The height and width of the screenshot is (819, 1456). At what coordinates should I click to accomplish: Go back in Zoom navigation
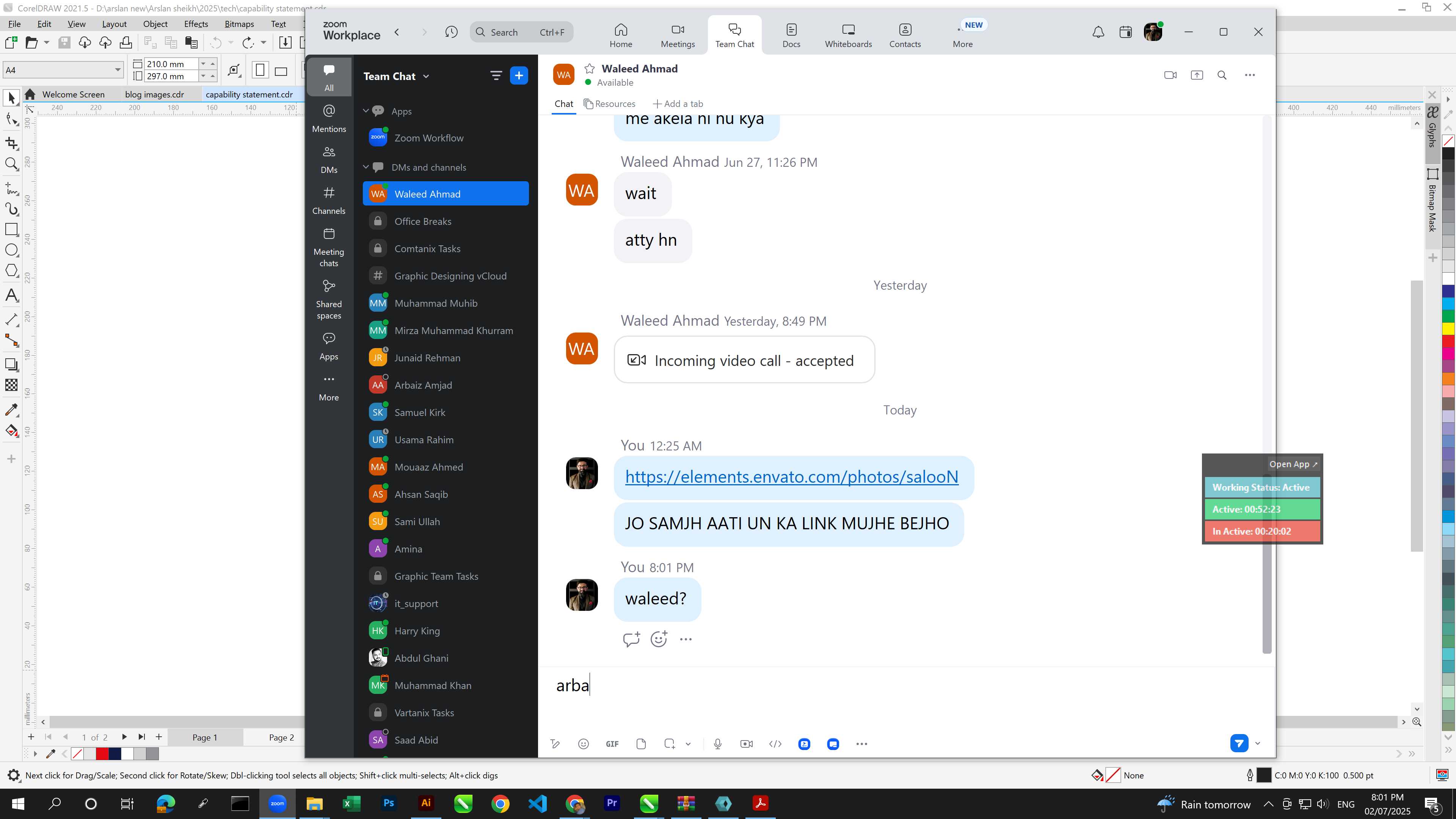[x=397, y=32]
